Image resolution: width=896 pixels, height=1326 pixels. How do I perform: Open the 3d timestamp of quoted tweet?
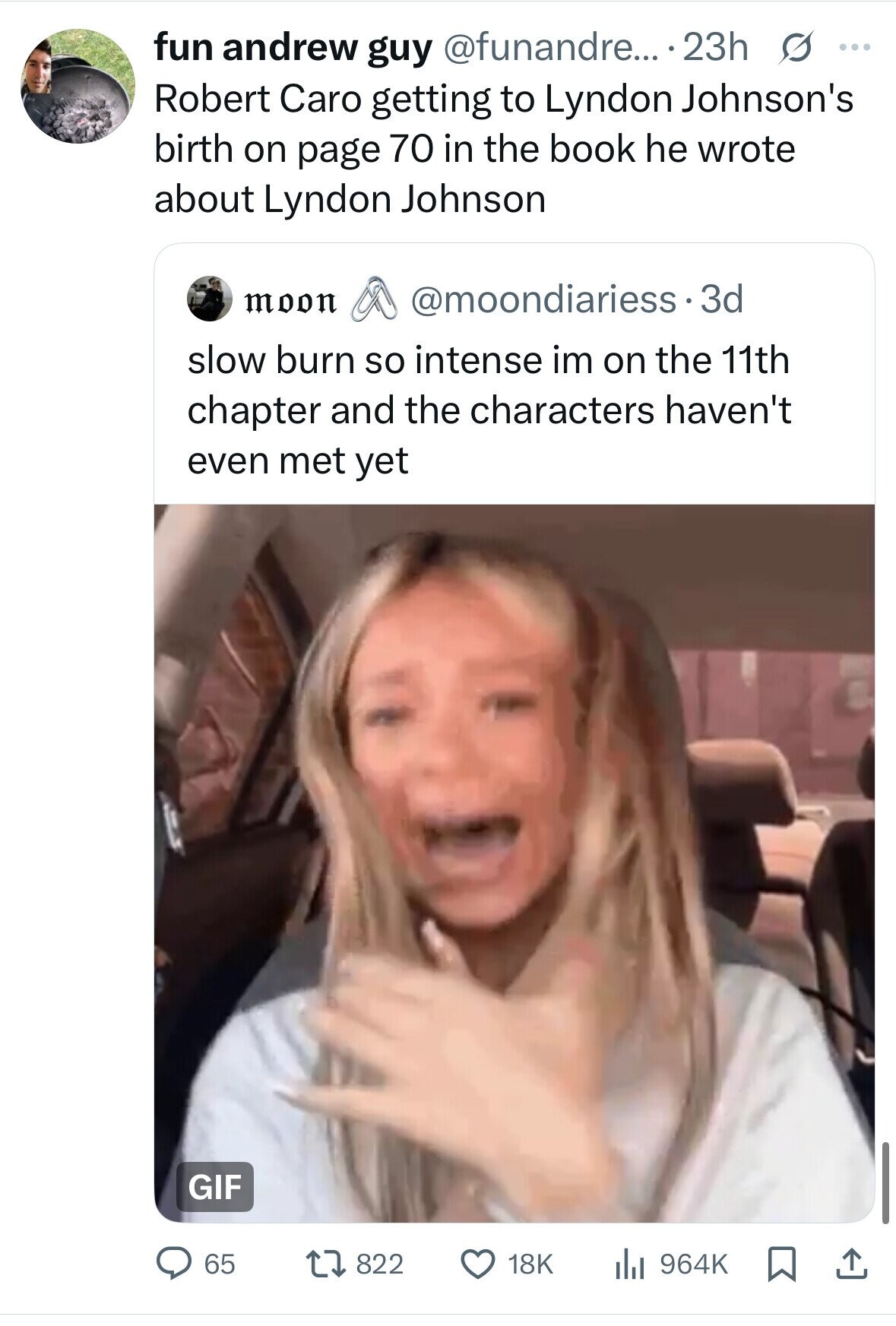click(721, 299)
